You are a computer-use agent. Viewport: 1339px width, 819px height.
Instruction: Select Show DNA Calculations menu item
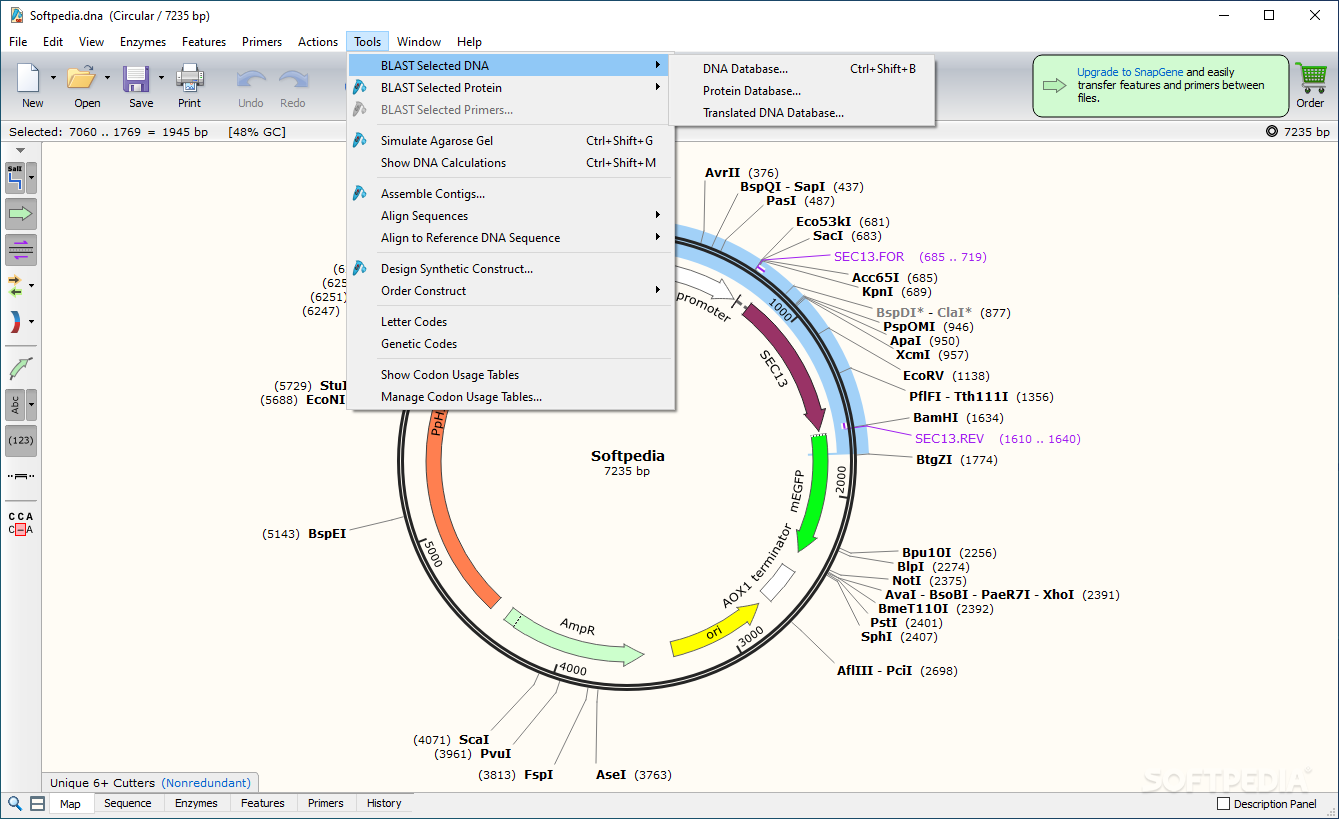click(511, 163)
